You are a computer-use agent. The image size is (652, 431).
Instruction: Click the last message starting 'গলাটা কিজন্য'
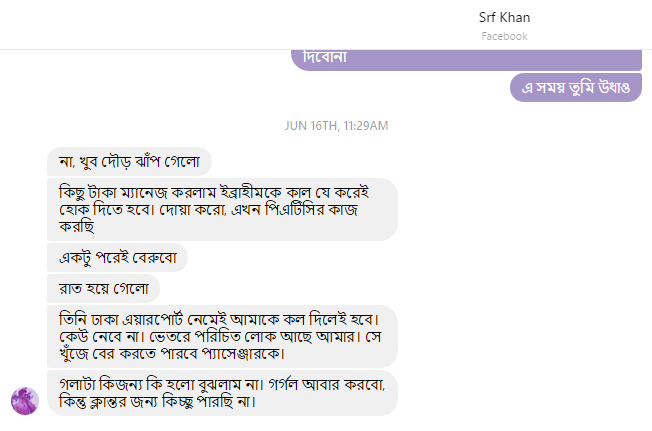pos(222,392)
